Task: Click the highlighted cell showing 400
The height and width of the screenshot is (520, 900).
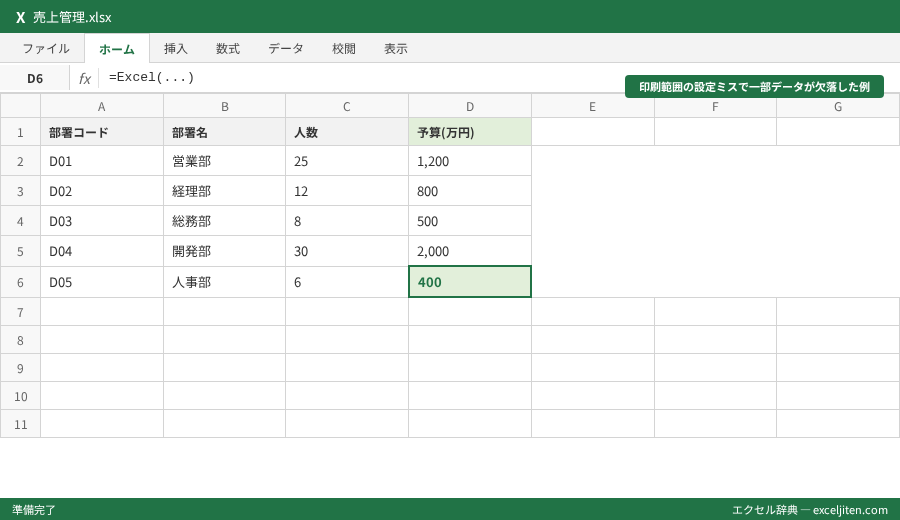Action: pos(470,282)
